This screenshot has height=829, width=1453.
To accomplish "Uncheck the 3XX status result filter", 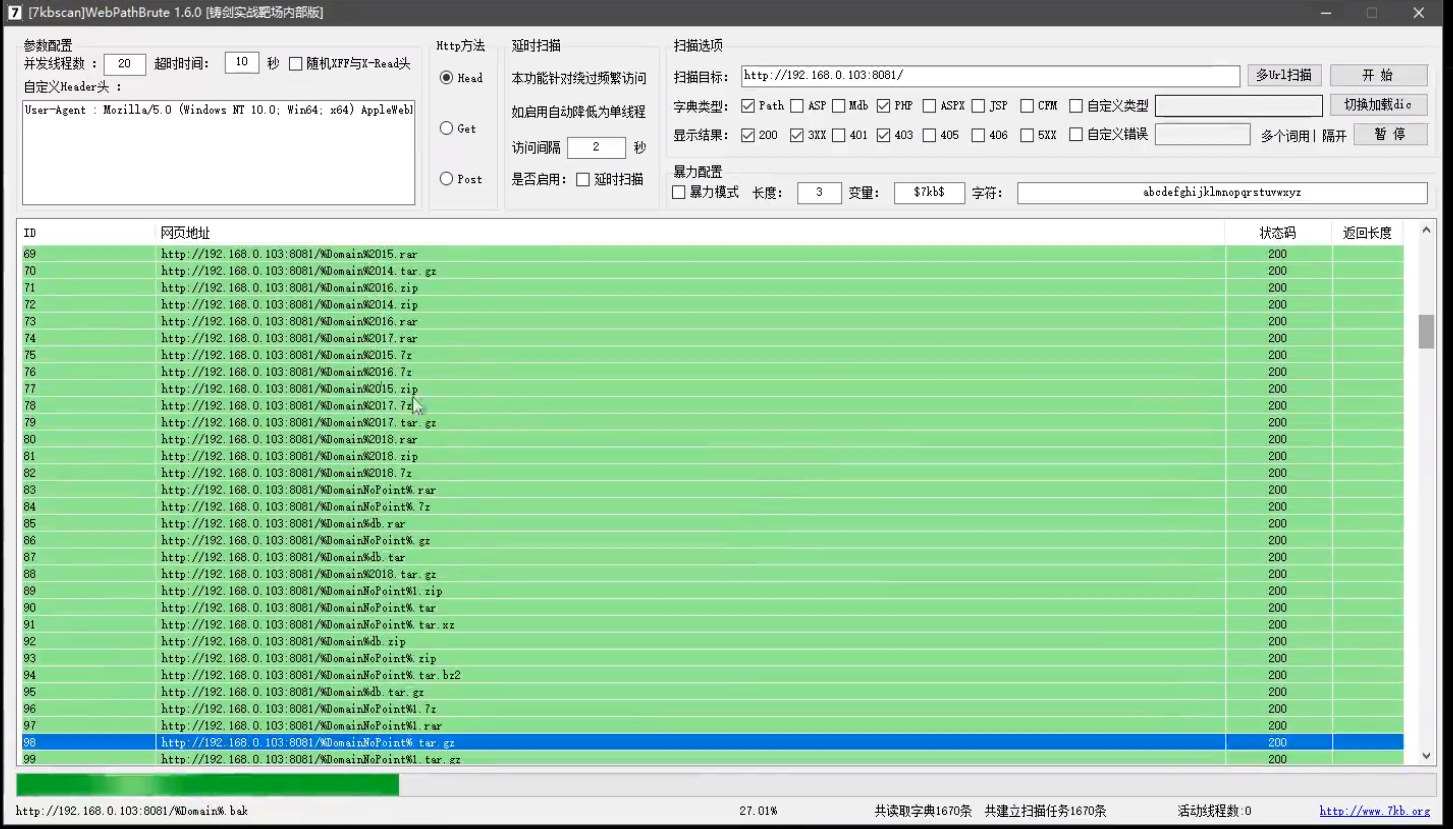I will coord(797,135).
